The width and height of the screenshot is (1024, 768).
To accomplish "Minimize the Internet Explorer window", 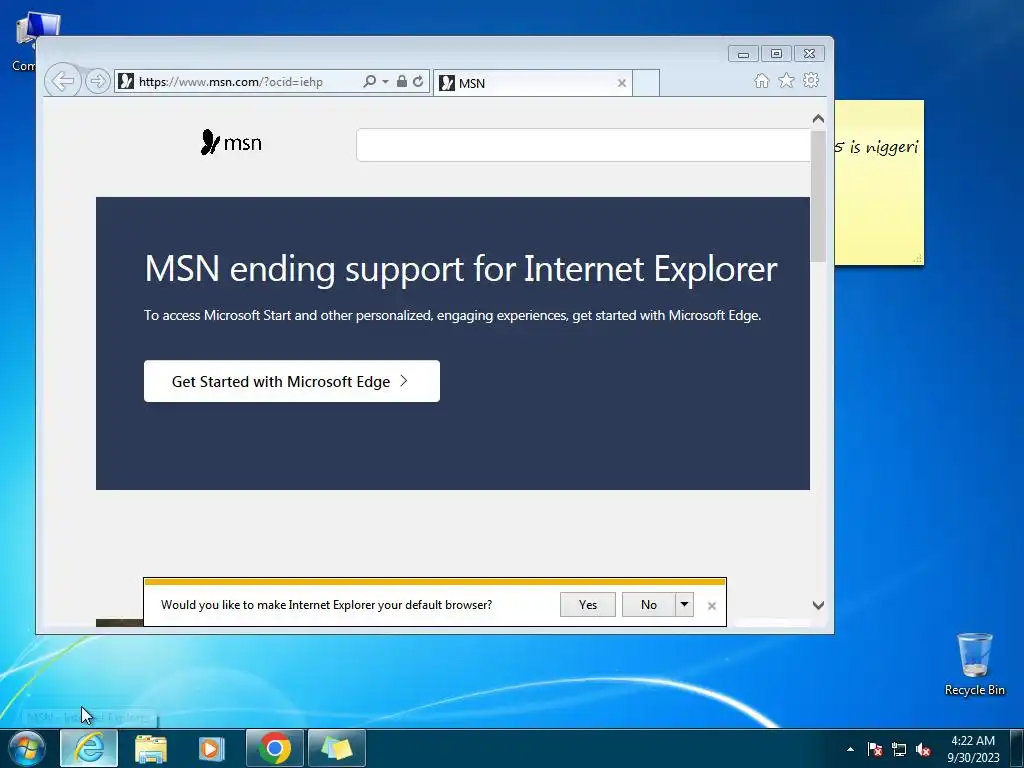I will tap(743, 54).
